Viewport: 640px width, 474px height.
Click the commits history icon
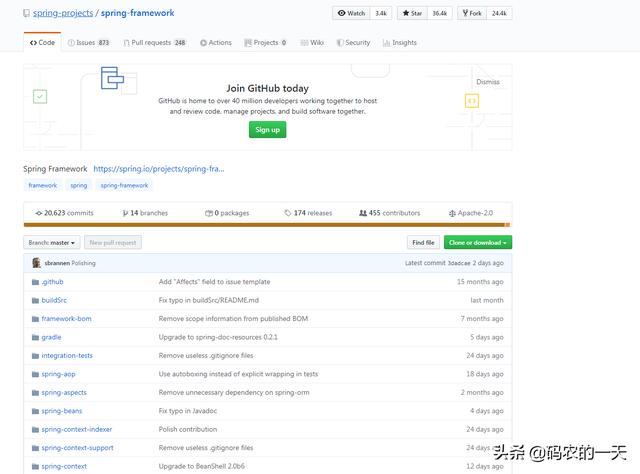click(39, 213)
